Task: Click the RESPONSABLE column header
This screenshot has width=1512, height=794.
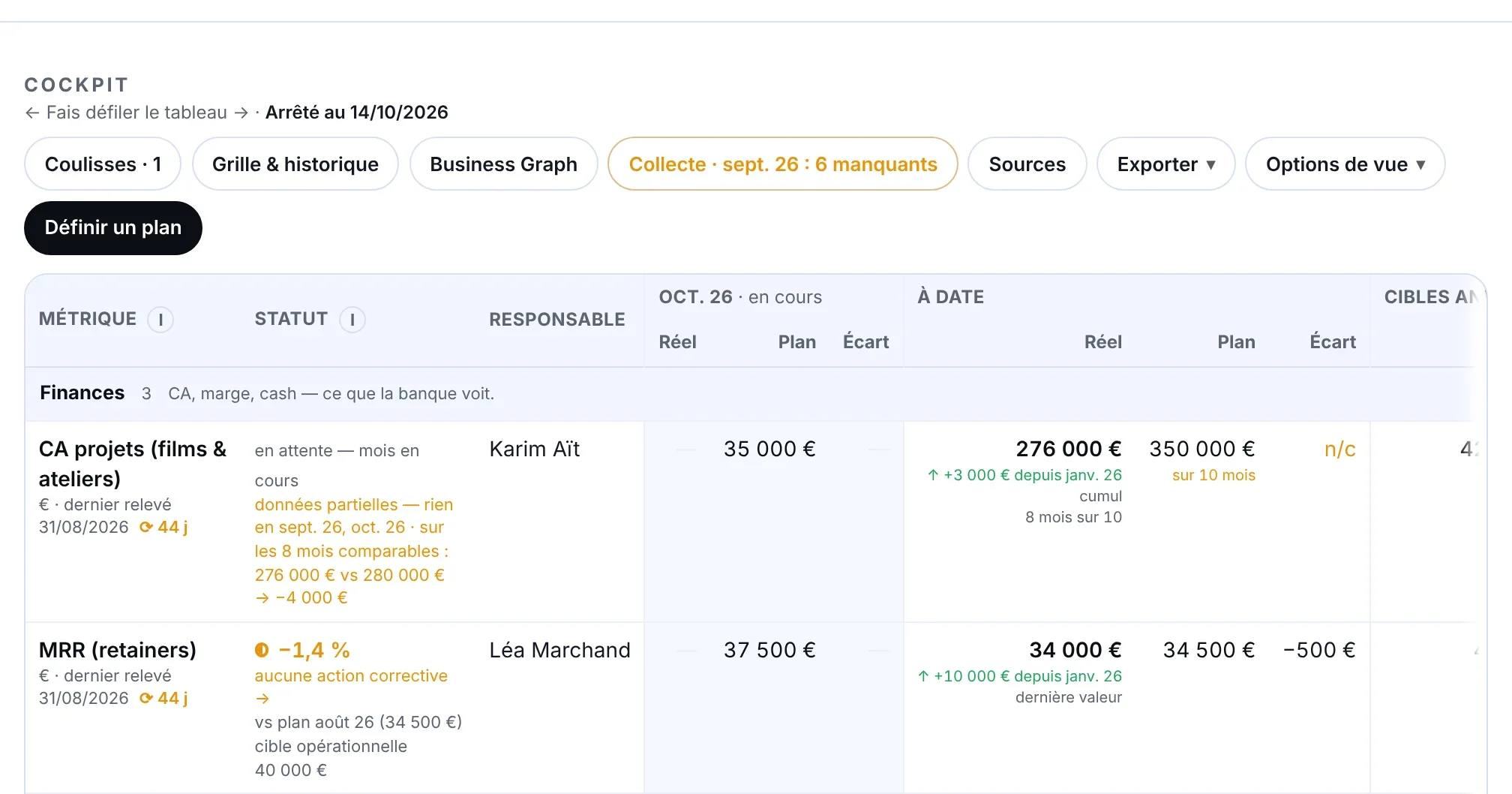Action: coord(557,320)
